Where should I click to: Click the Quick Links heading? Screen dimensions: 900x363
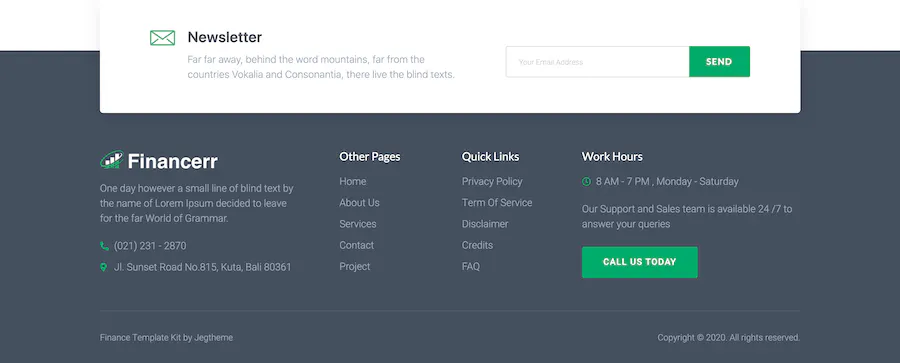coord(490,157)
